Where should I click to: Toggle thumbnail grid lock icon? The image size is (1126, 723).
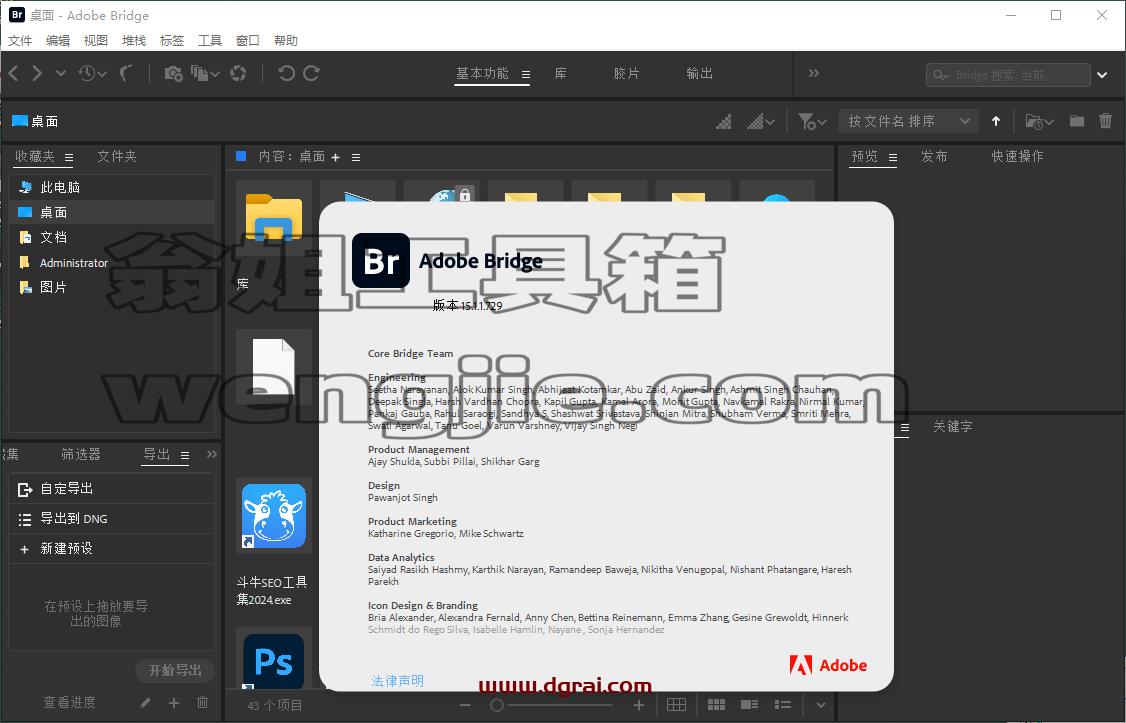pyautogui.click(x=676, y=705)
